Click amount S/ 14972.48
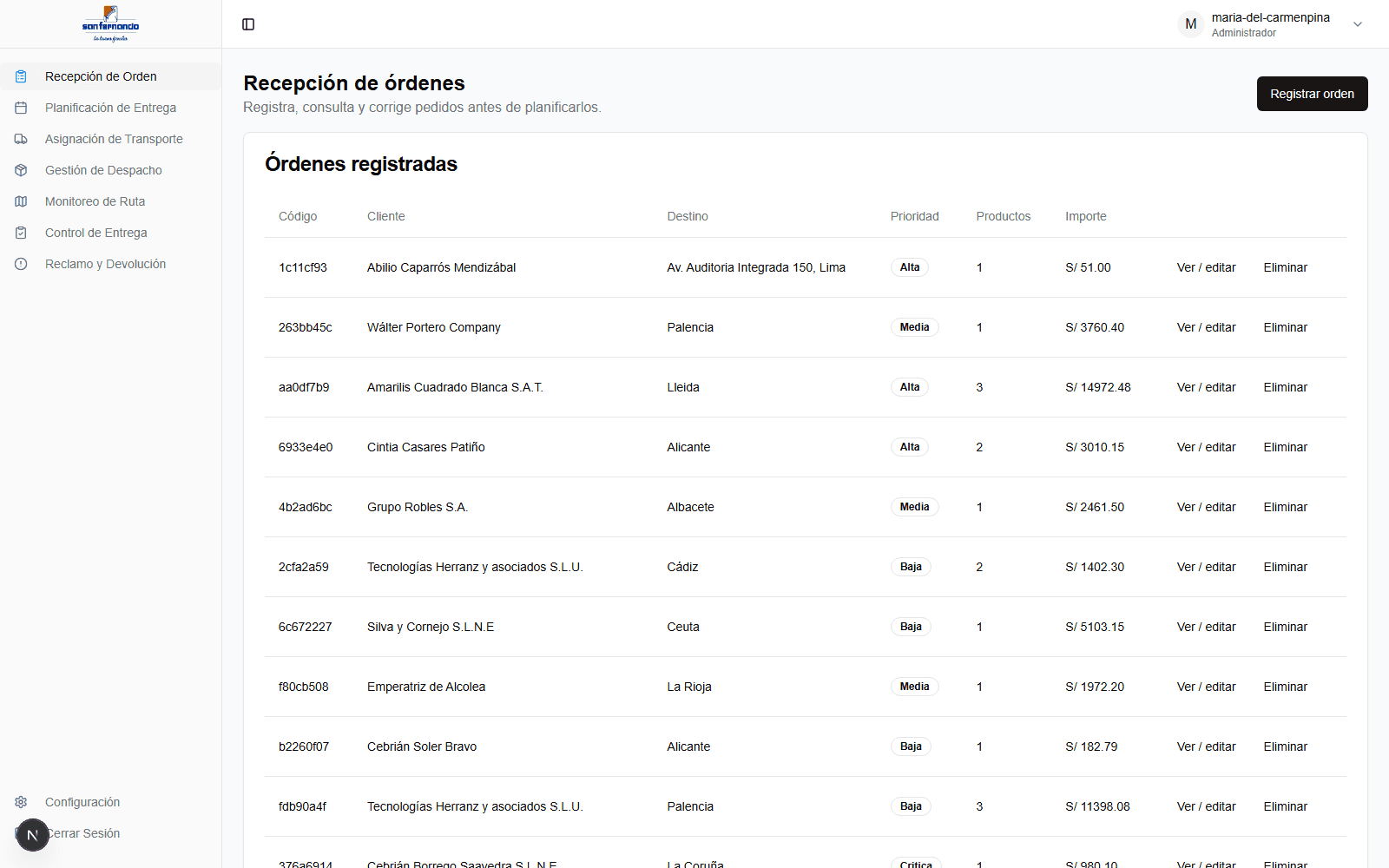1389x868 pixels. click(1098, 387)
